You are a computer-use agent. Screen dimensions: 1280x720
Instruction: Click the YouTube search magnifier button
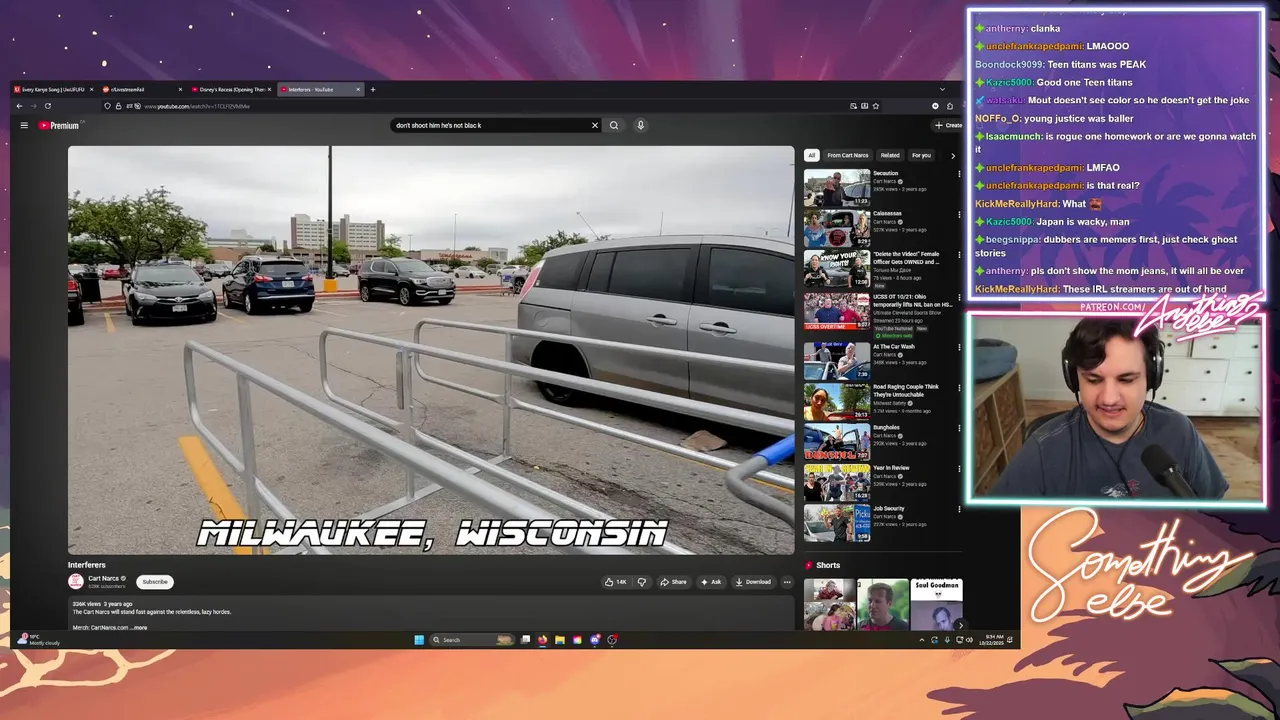coord(614,125)
